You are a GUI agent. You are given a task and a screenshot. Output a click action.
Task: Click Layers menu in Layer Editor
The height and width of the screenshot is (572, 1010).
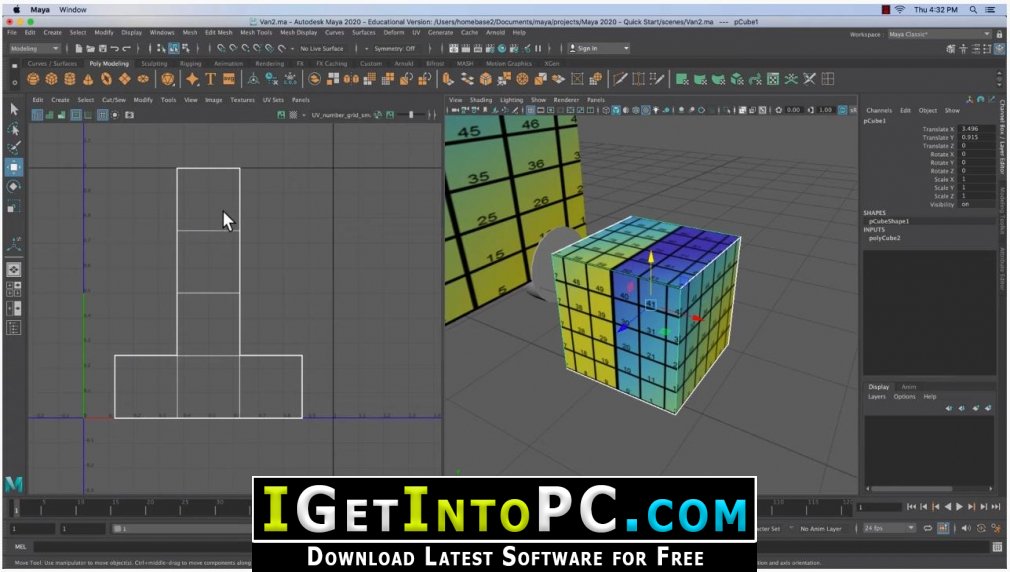877,396
